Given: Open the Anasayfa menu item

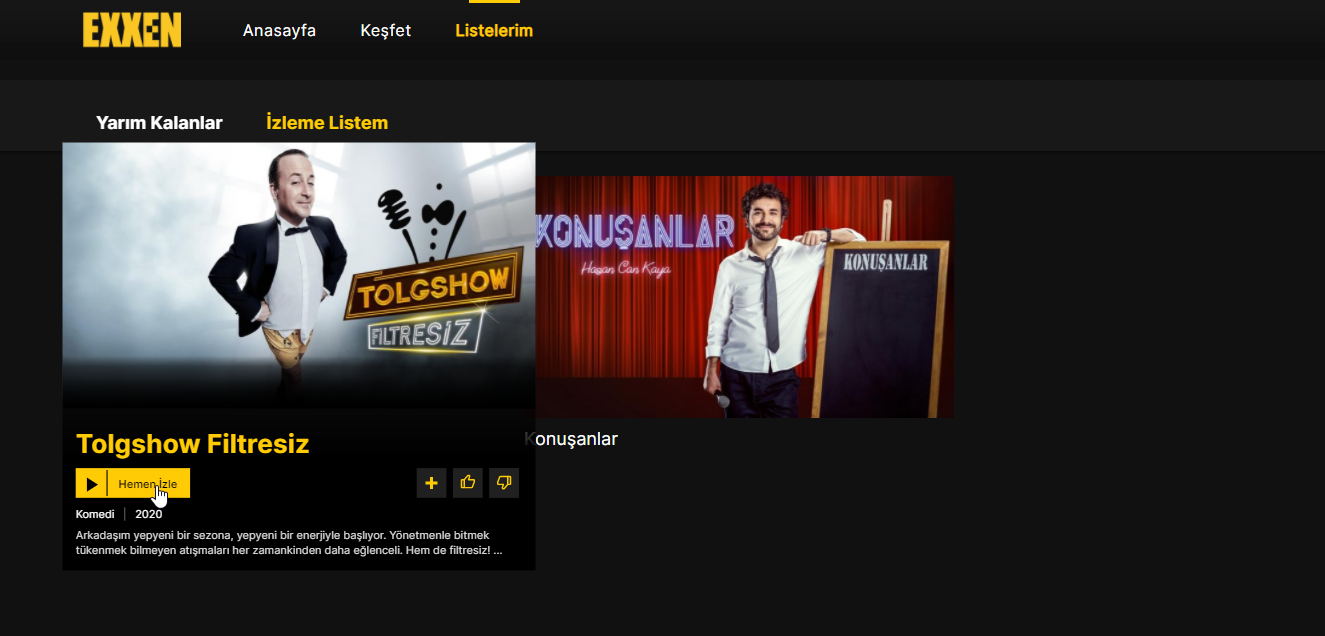Looking at the screenshot, I should point(279,30).
